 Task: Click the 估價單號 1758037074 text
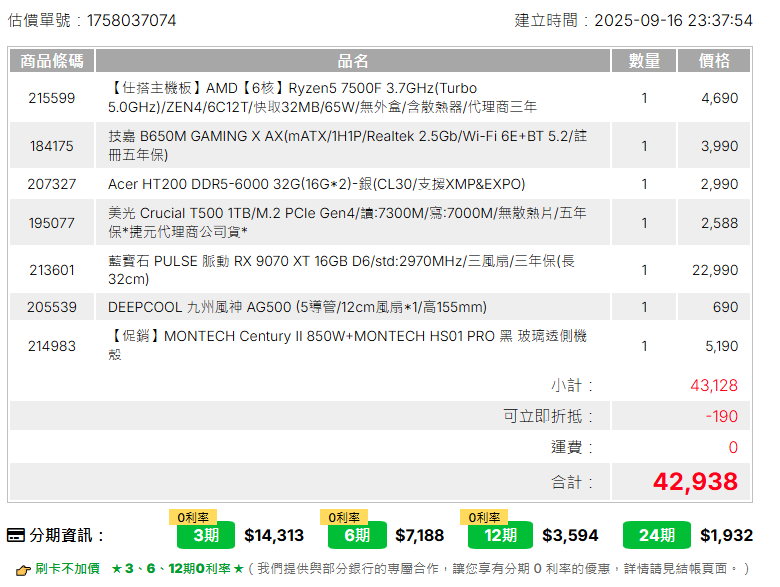point(92,20)
